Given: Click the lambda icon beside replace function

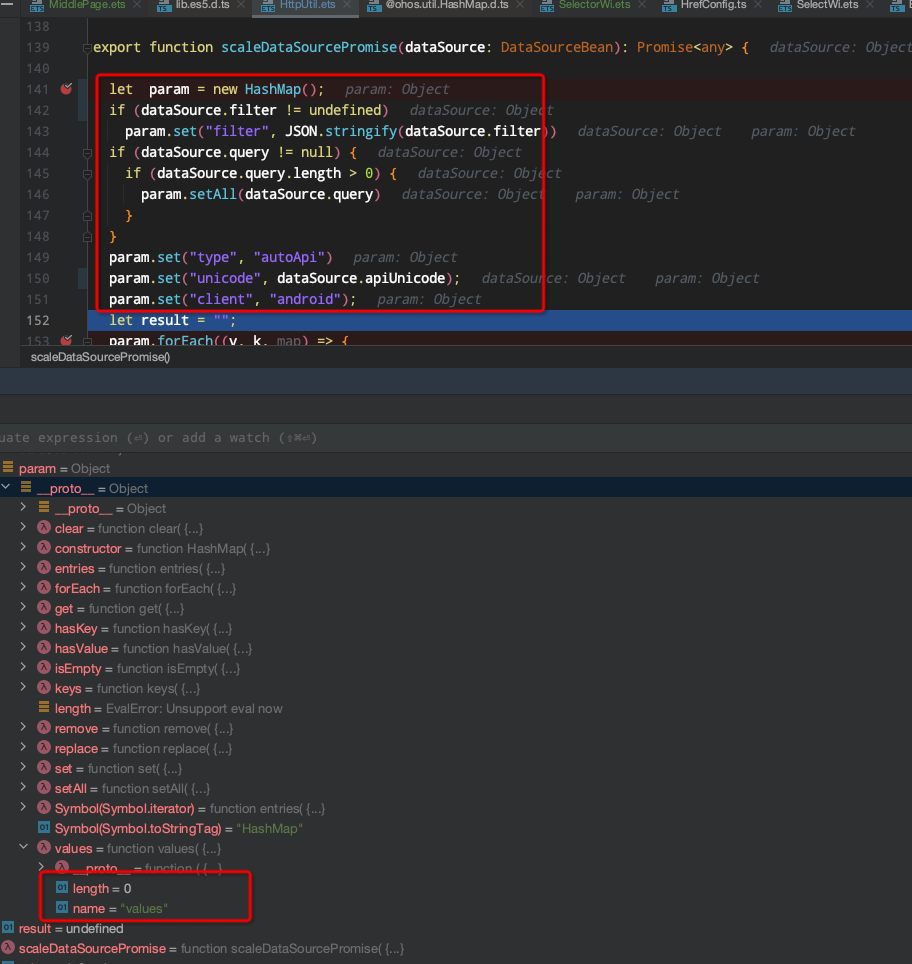Looking at the screenshot, I should point(44,747).
